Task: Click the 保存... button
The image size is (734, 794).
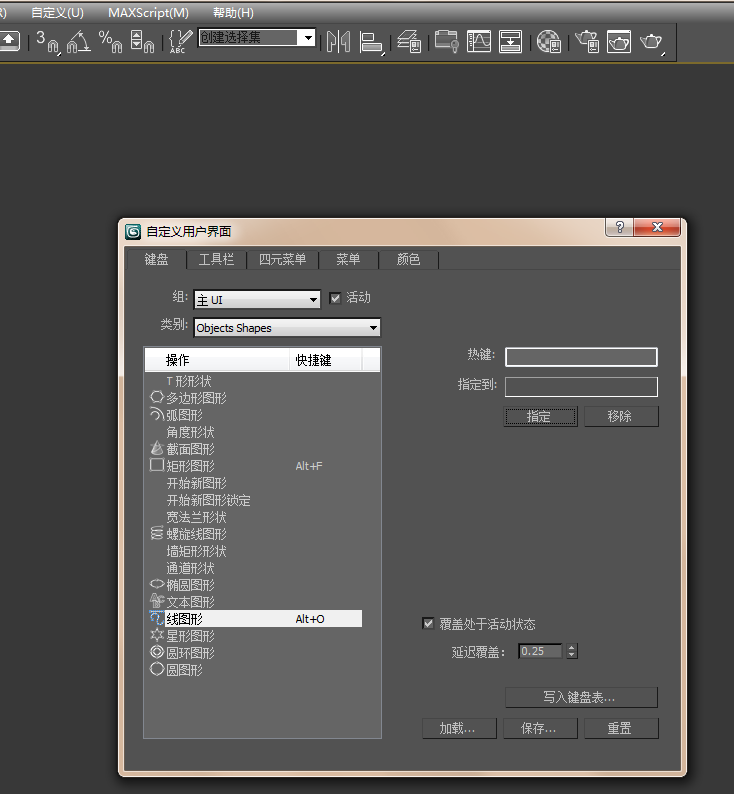Action: point(540,728)
